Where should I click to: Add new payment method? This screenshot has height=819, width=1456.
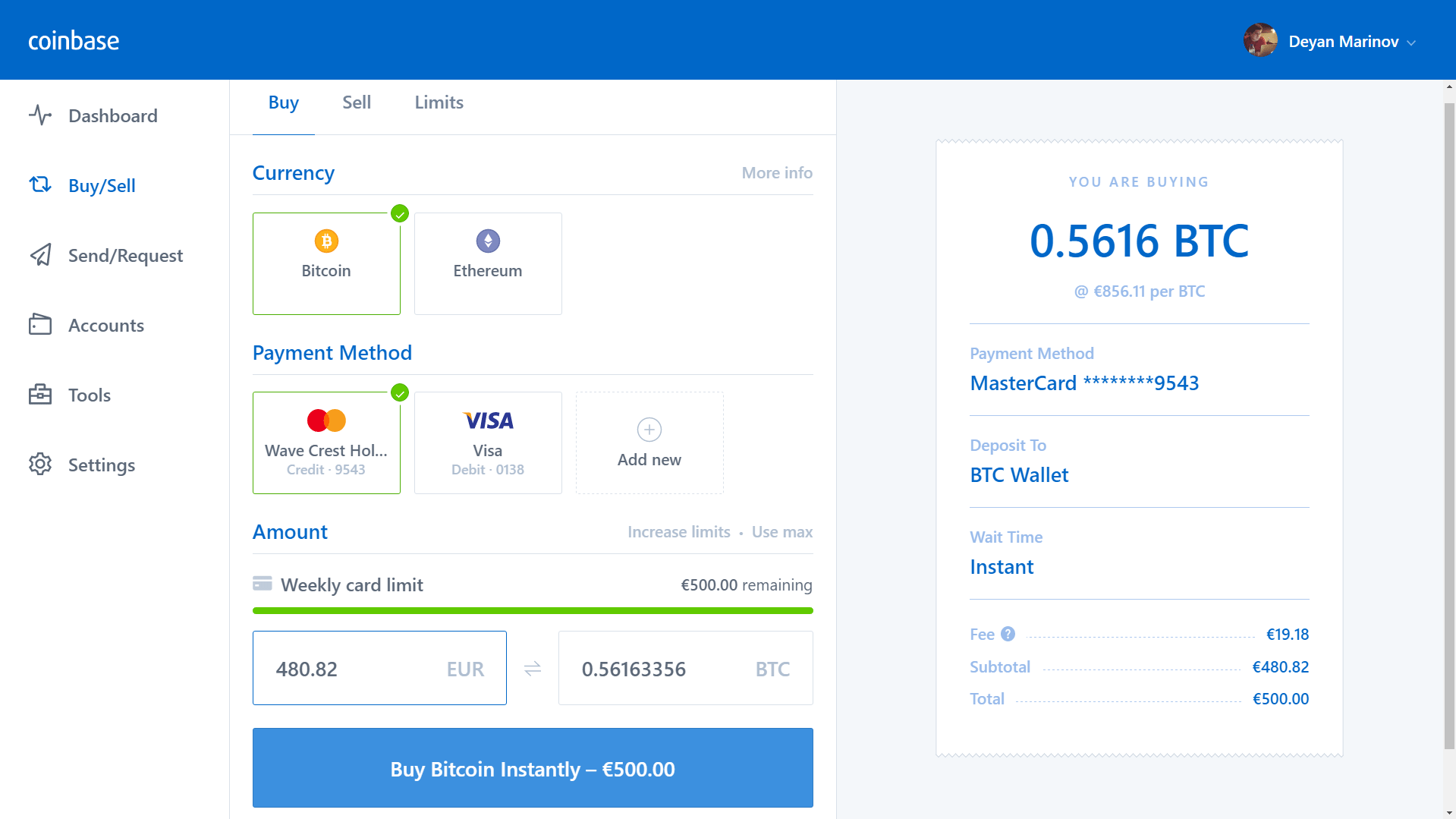pos(649,443)
